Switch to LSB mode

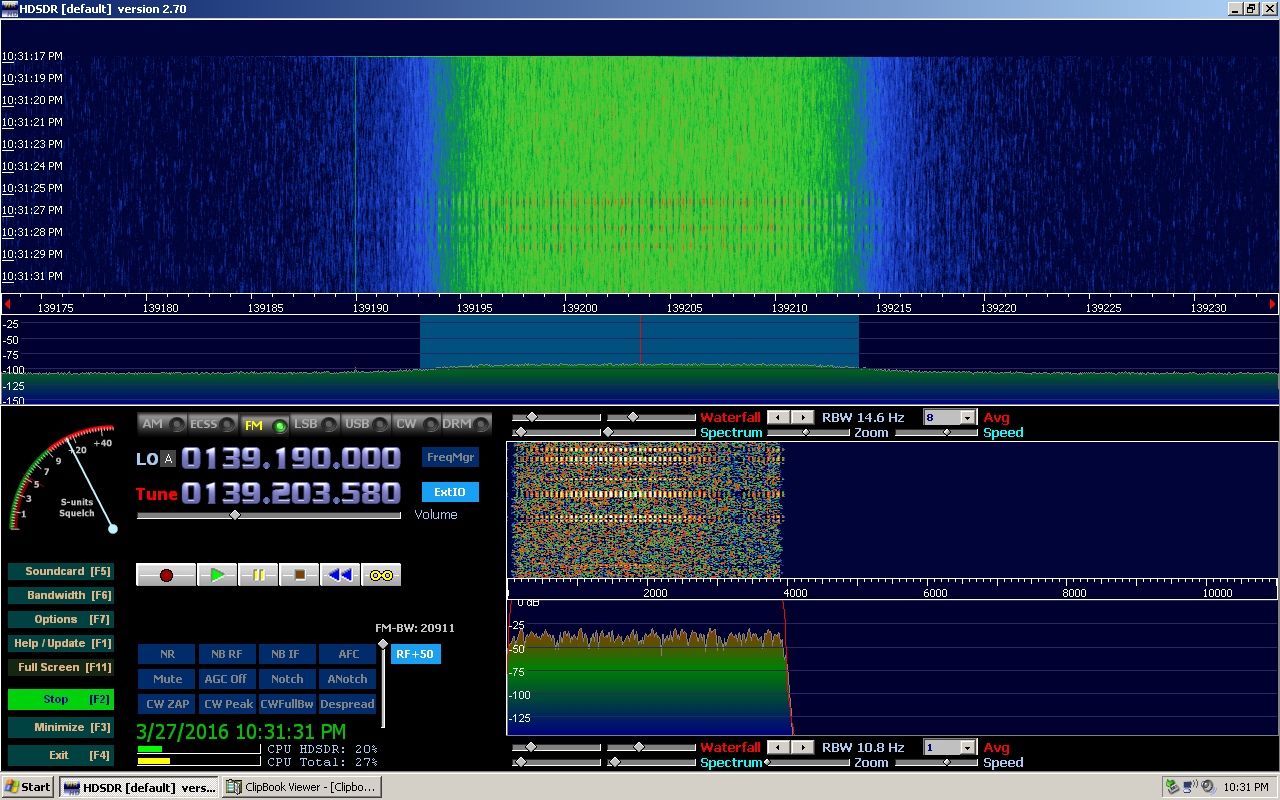315,424
